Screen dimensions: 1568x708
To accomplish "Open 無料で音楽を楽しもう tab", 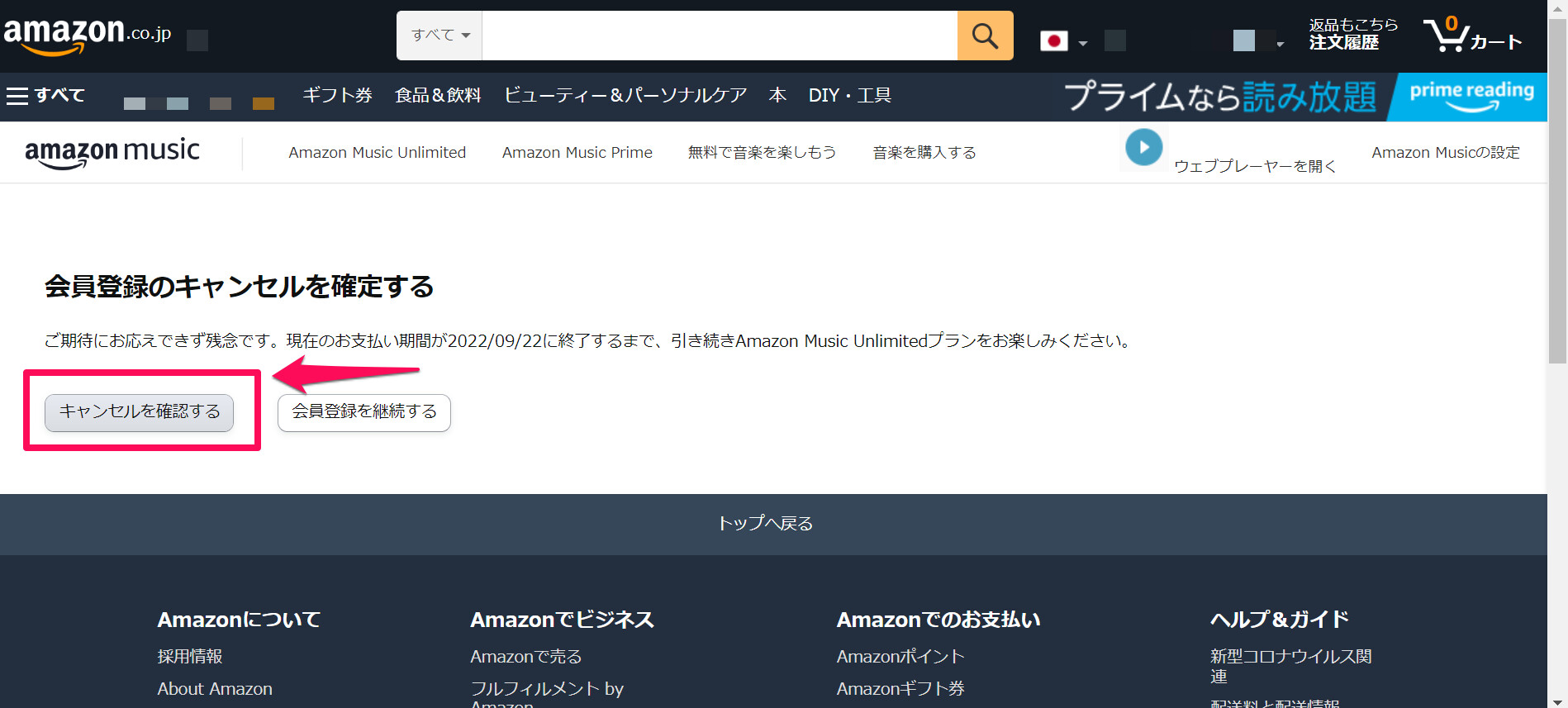I will (762, 153).
